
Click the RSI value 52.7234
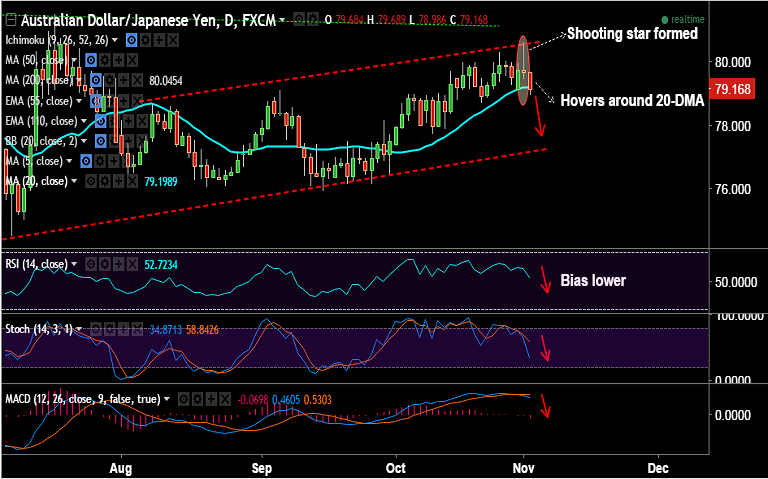tap(161, 265)
